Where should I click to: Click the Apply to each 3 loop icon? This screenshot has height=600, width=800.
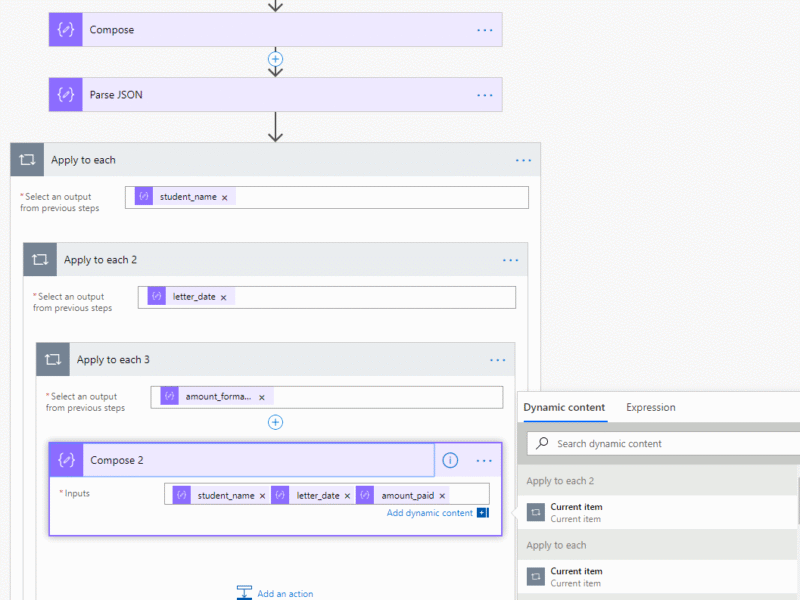[53, 360]
